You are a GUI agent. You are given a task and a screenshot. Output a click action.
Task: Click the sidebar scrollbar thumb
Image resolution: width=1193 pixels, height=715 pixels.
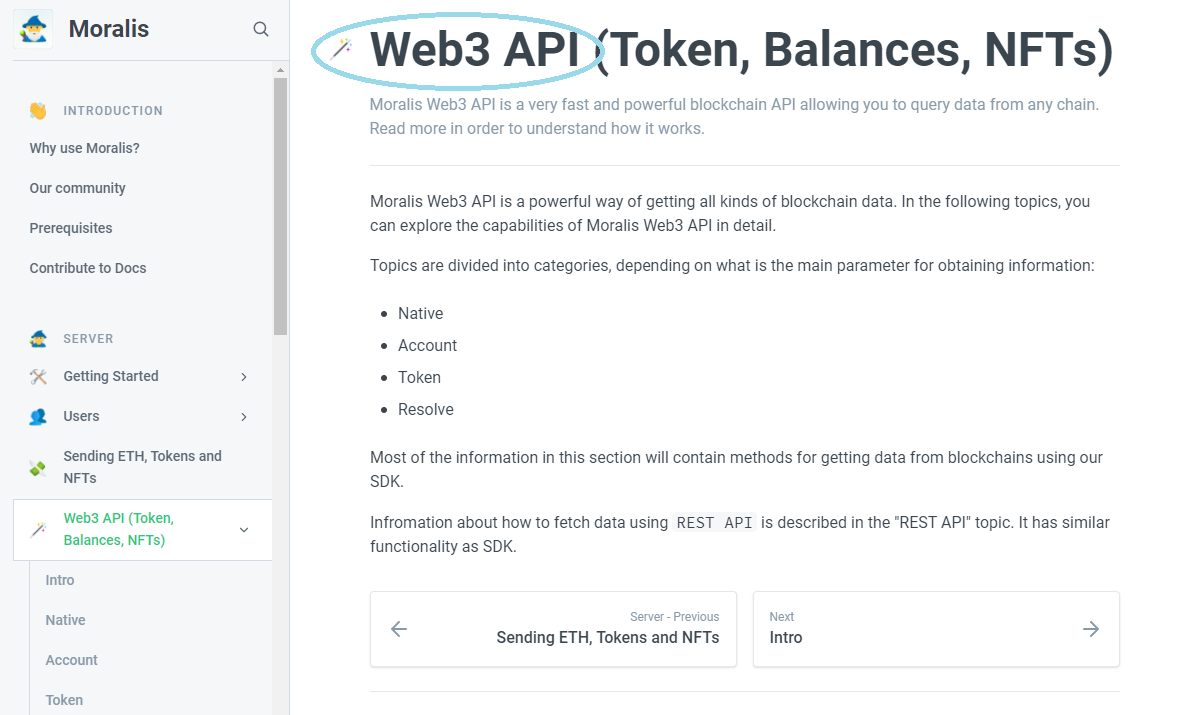point(280,205)
